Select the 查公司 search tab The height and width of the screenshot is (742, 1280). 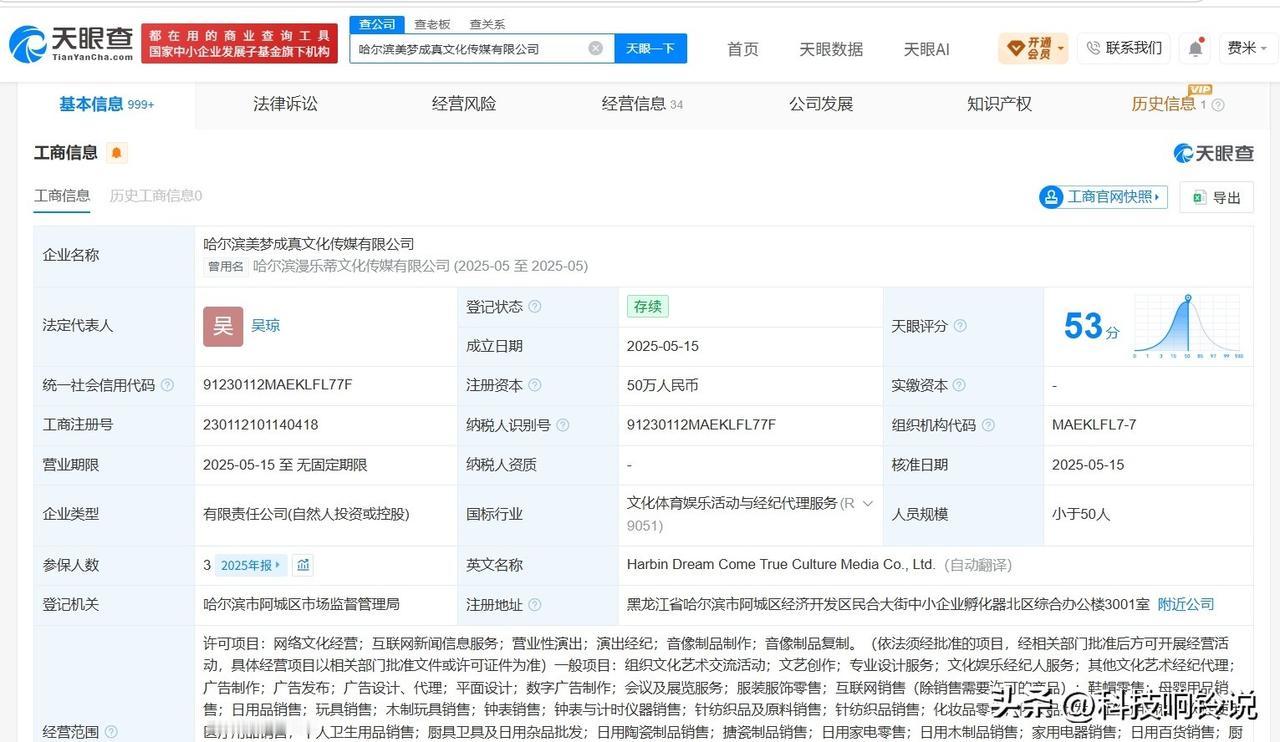click(x=377, y=24)
